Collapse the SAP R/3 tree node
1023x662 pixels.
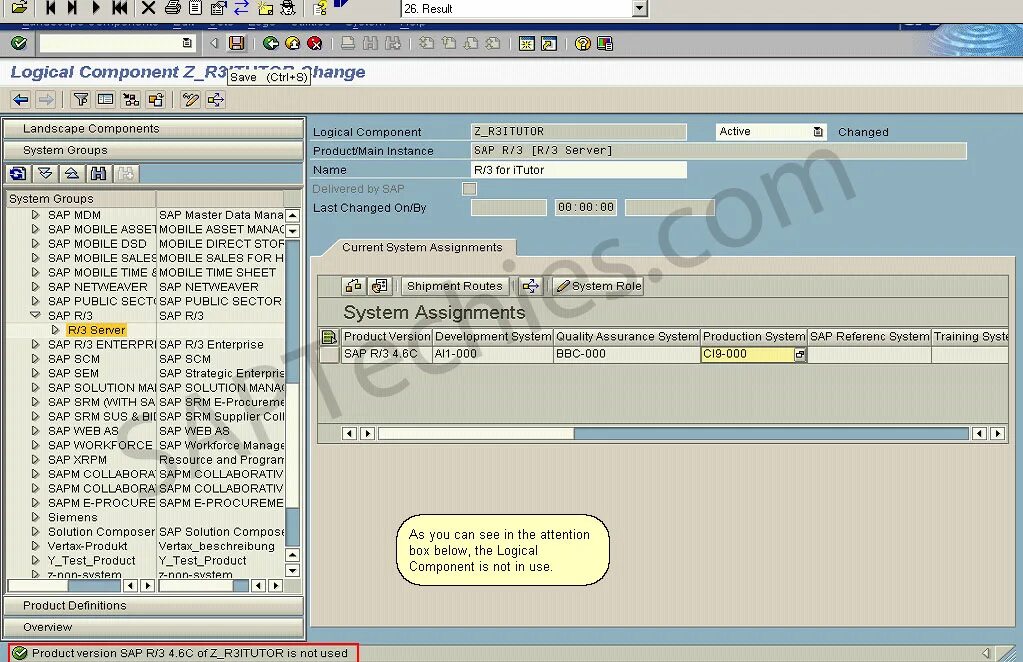pyautogui.click(x=35, y=315)
